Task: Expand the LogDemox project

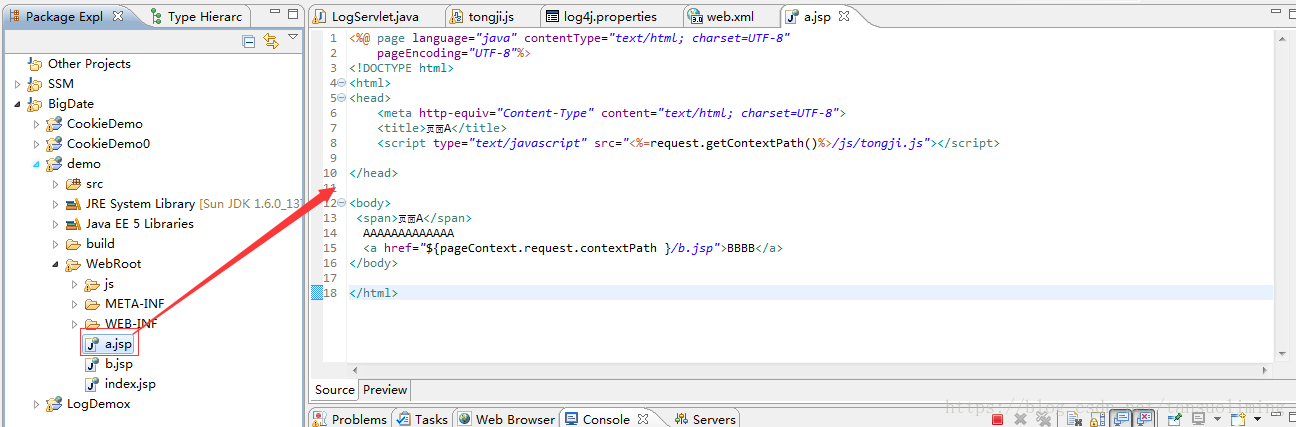Action: 37,404
